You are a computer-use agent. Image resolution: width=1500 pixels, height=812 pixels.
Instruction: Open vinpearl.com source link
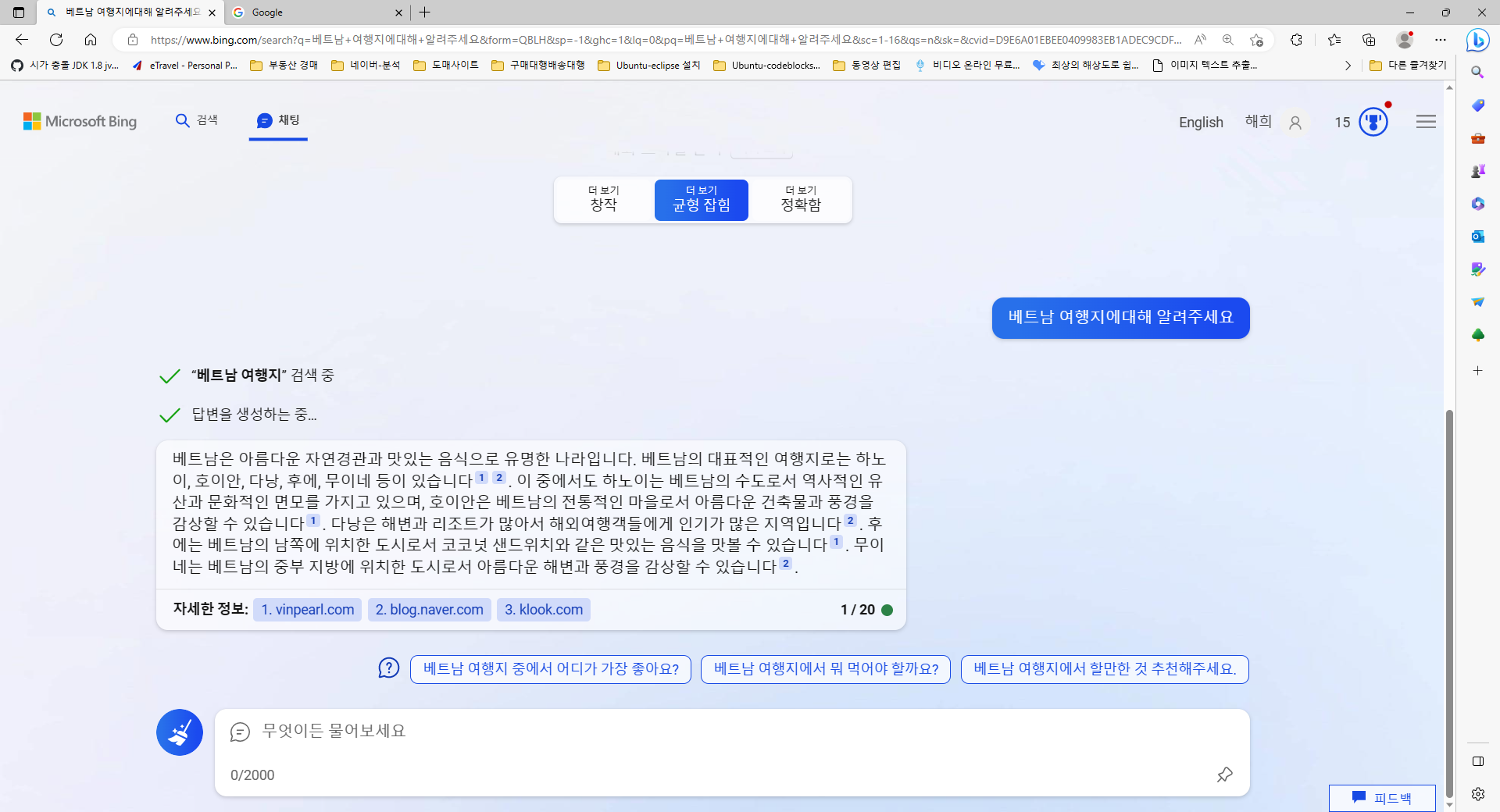[x=307, y=610]
